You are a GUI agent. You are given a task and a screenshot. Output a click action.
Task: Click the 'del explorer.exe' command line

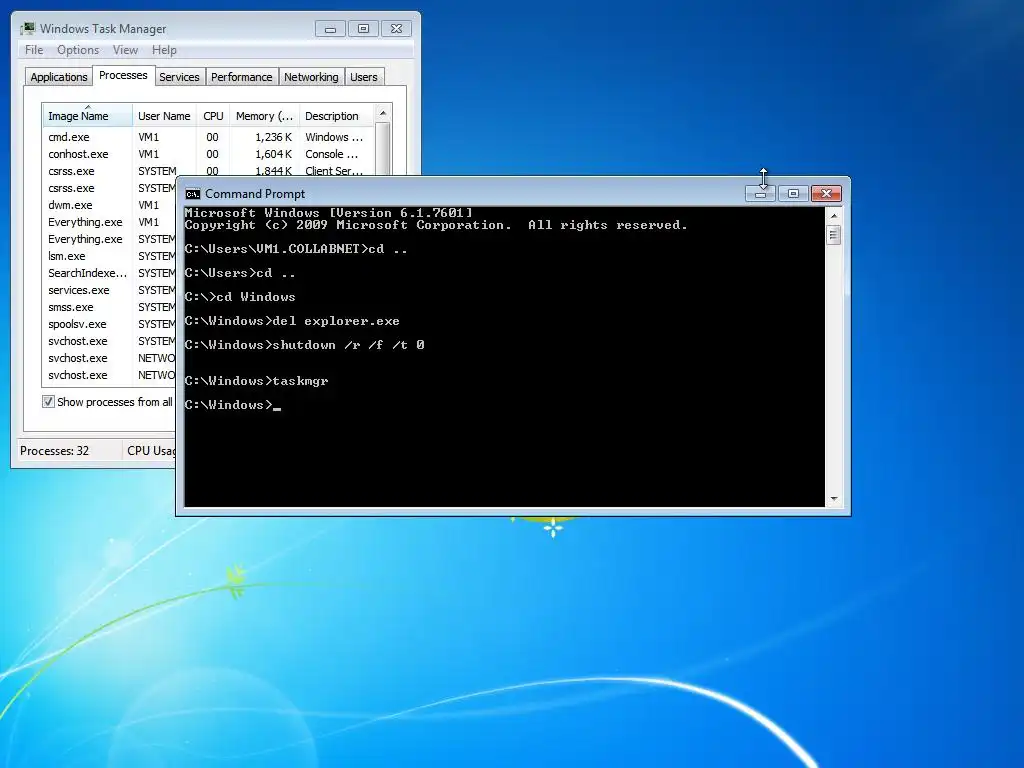[x=292, y=321]
